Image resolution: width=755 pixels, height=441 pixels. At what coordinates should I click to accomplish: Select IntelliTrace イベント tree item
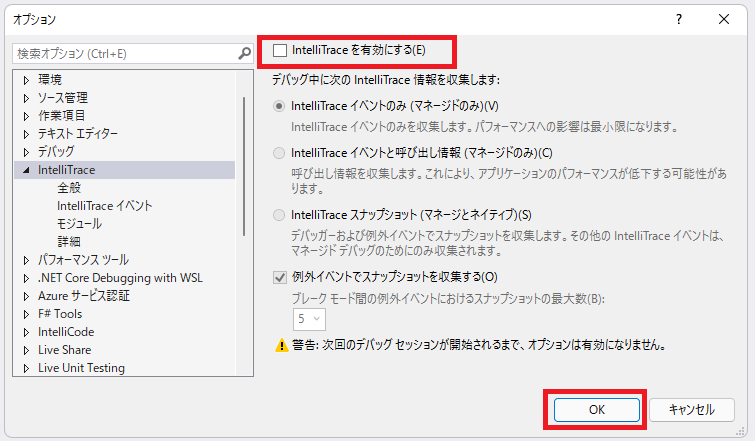(104, 206)
